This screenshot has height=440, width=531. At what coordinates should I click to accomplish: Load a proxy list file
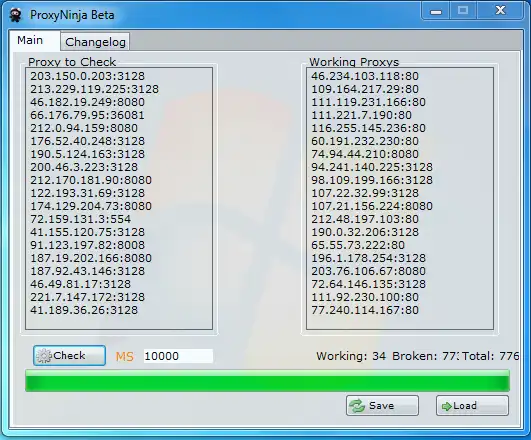pos(472,405)
